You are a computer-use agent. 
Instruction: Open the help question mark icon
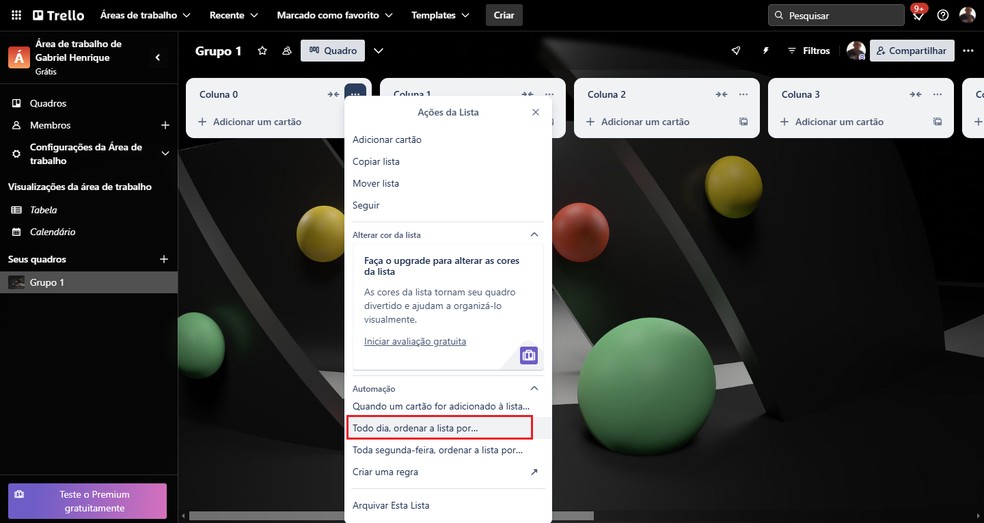[943, 15]
